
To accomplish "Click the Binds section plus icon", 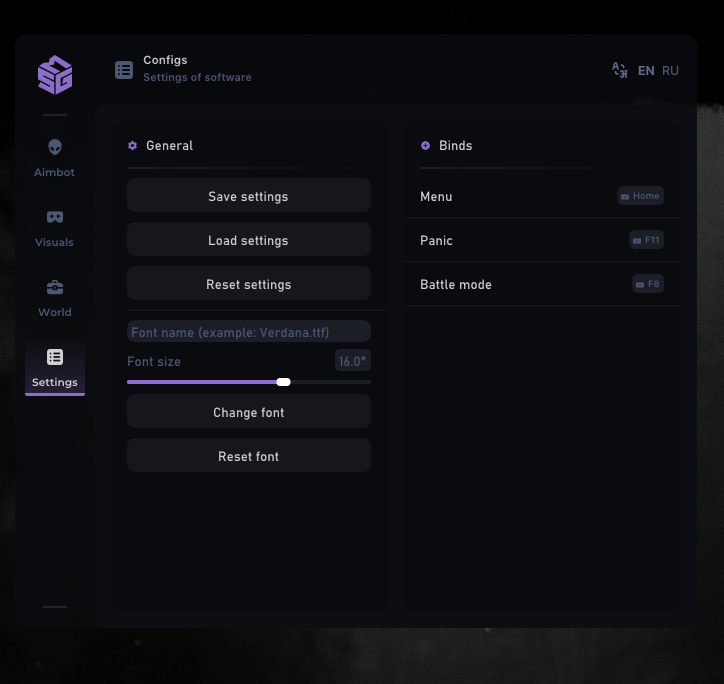I will 425,146.
